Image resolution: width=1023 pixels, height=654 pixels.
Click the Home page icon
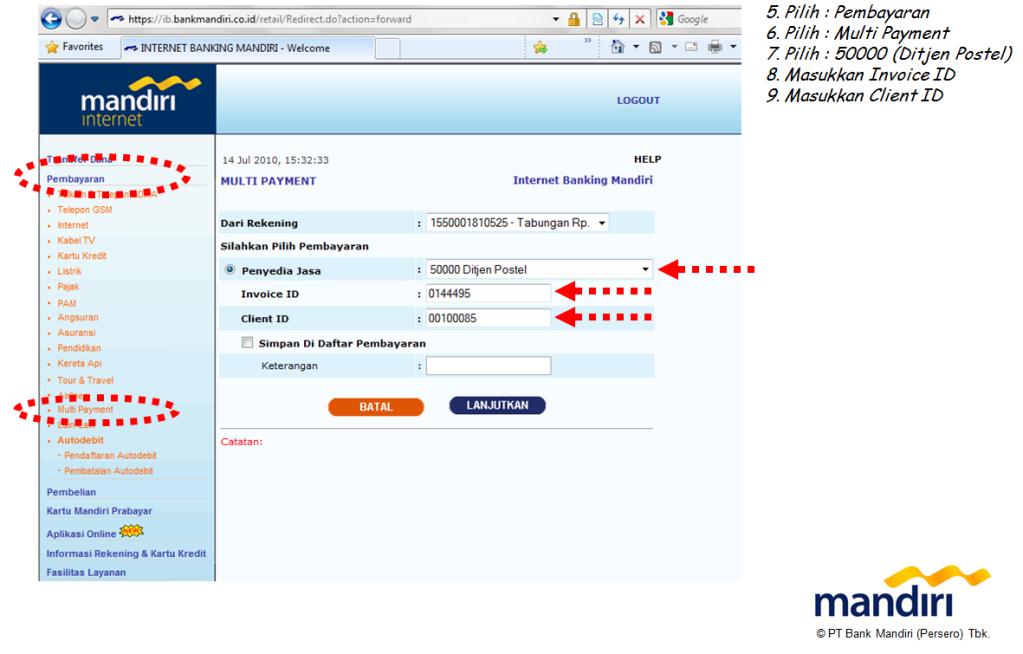[617, 47]
